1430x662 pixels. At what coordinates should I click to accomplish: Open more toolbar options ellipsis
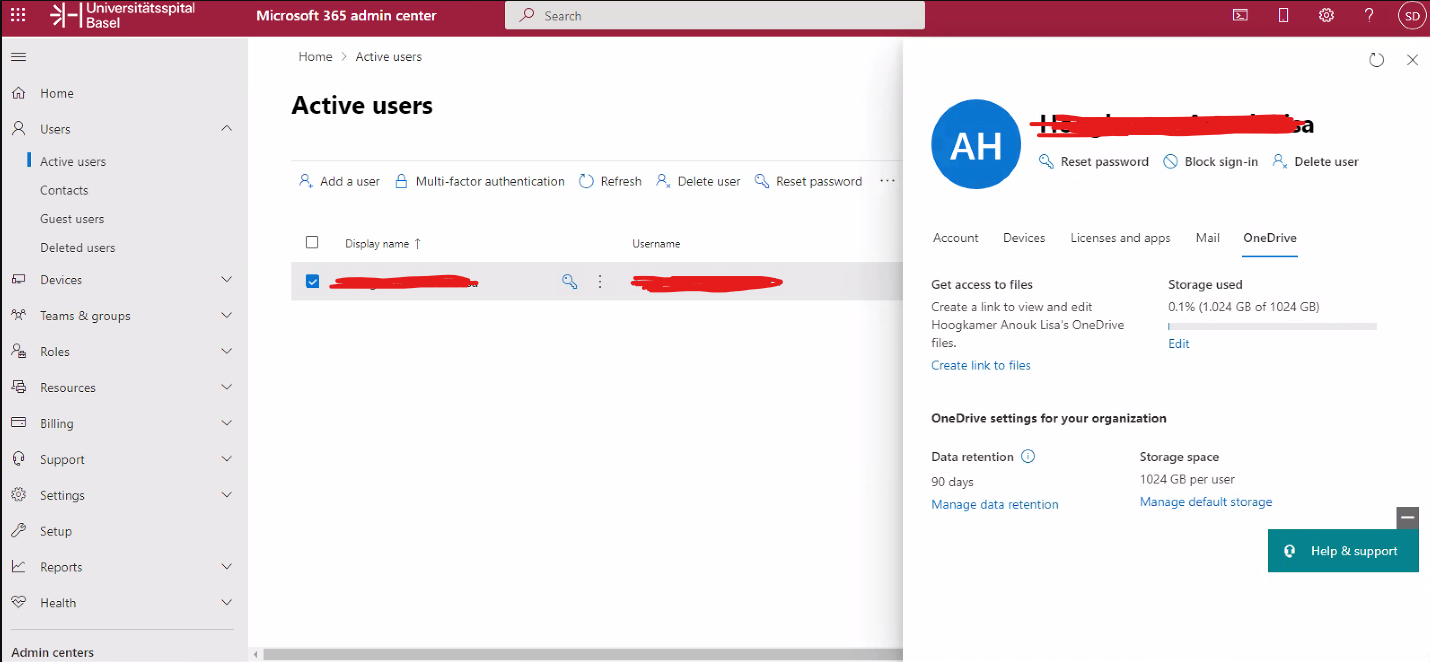pyautogui.click(x=887, y=181)
